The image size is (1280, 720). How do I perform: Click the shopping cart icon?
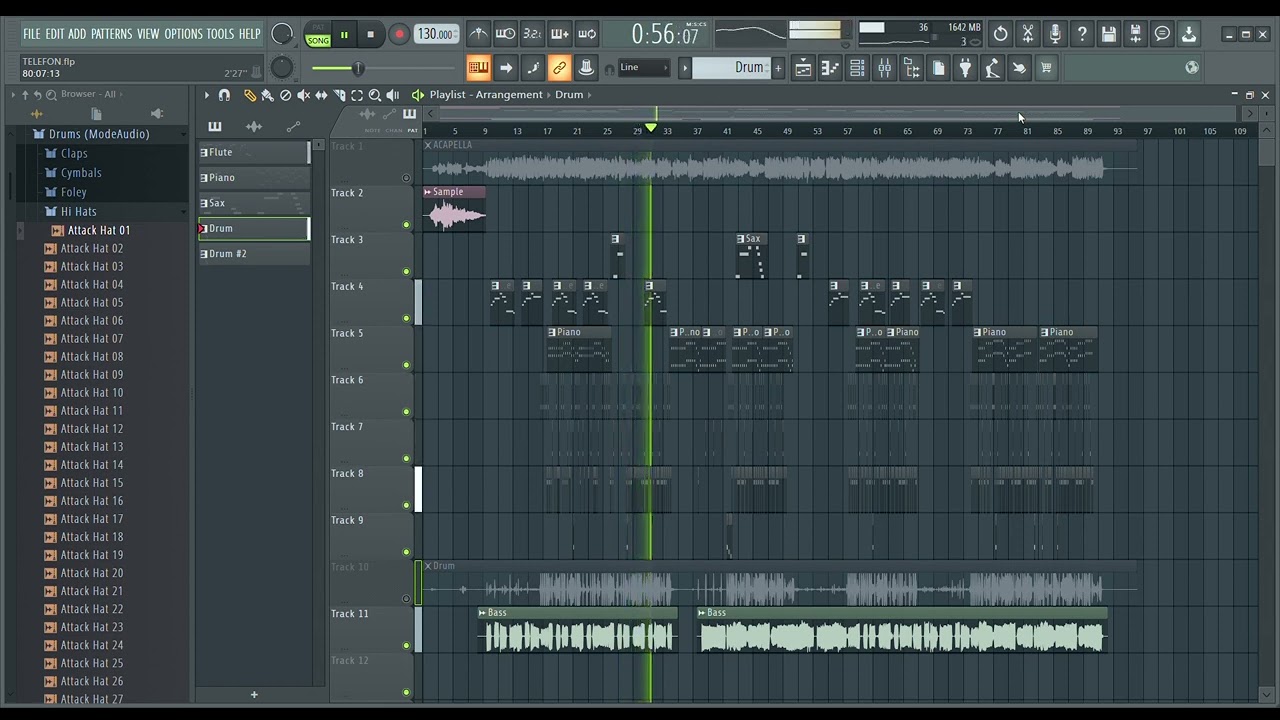click(1046, 68)
